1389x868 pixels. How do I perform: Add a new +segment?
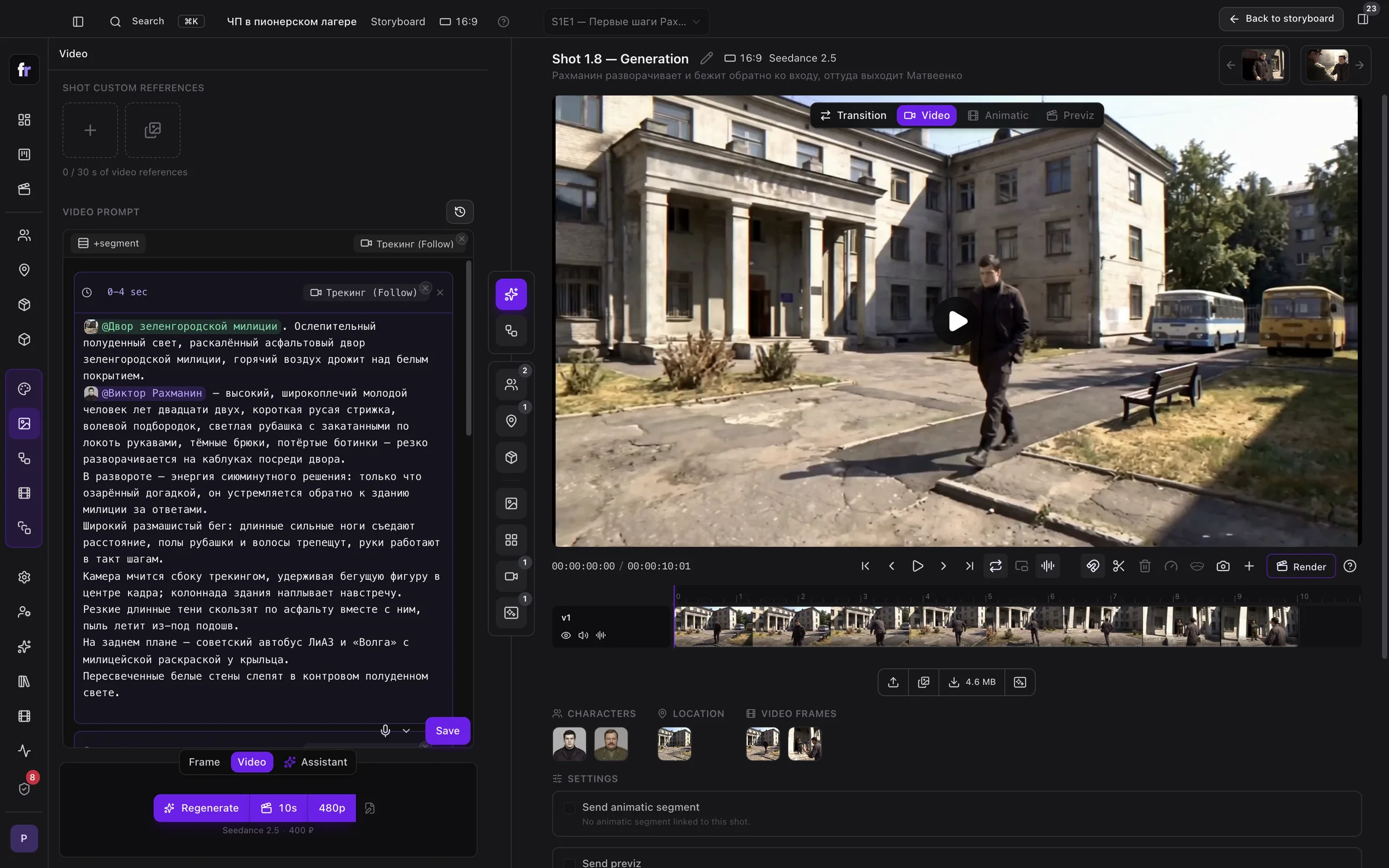coord(108,244)
